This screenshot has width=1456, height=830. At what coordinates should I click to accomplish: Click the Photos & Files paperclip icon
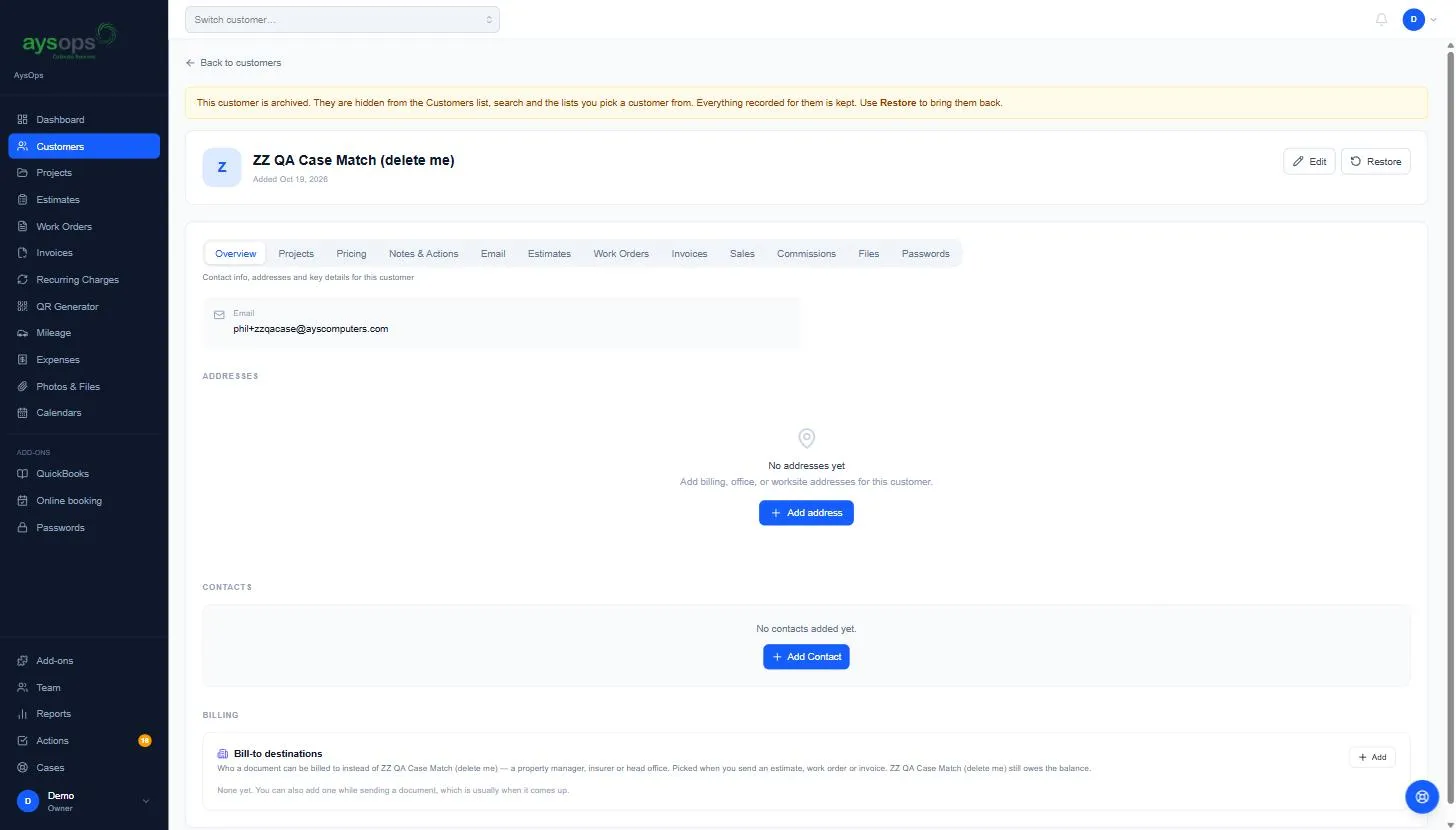click(x=23, y=387)
